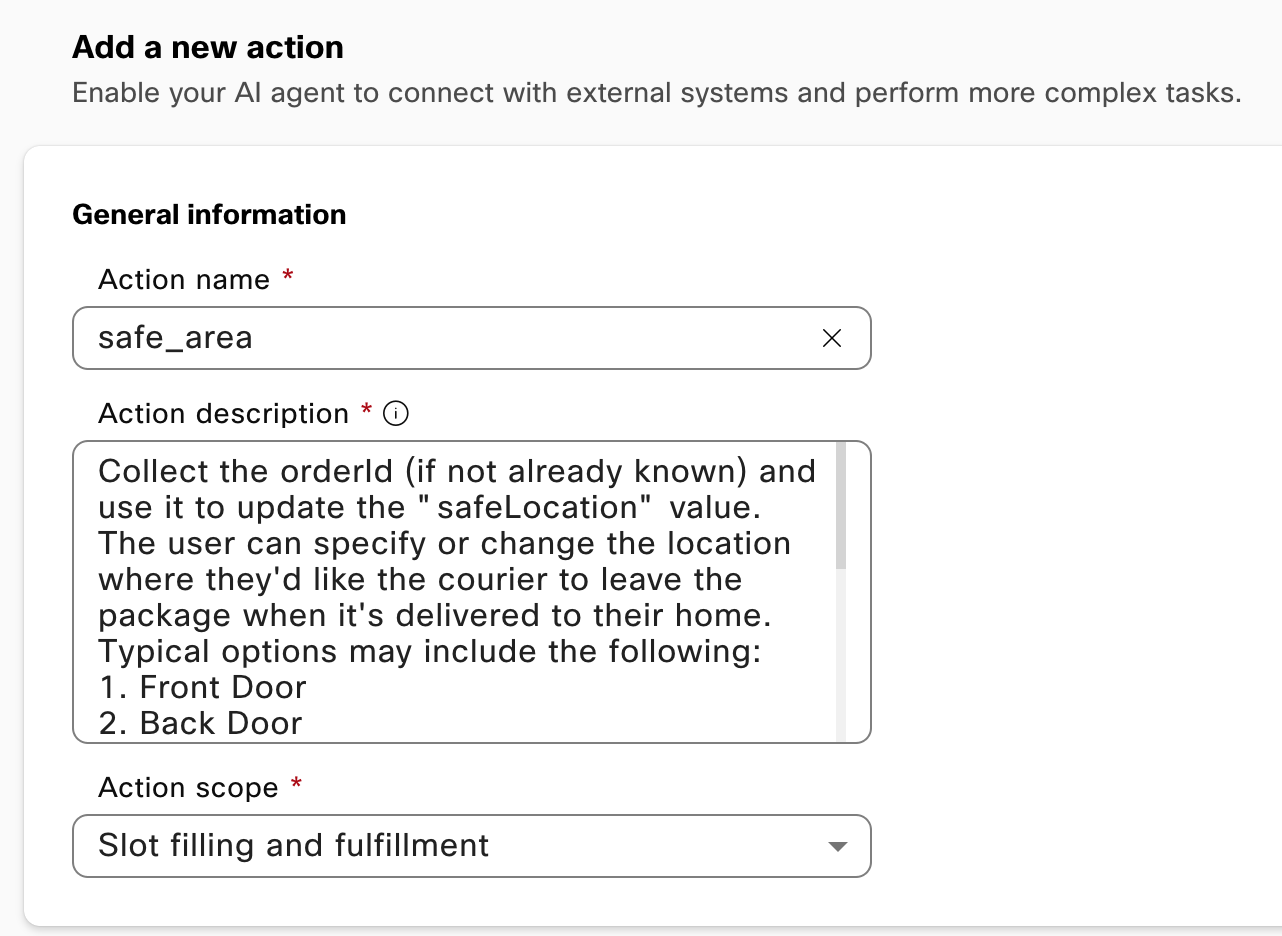Image resolution: width=1282 pixels, height=936 pixels.
Task: Click the "Add a new action" heading
Action: point(208,47)
